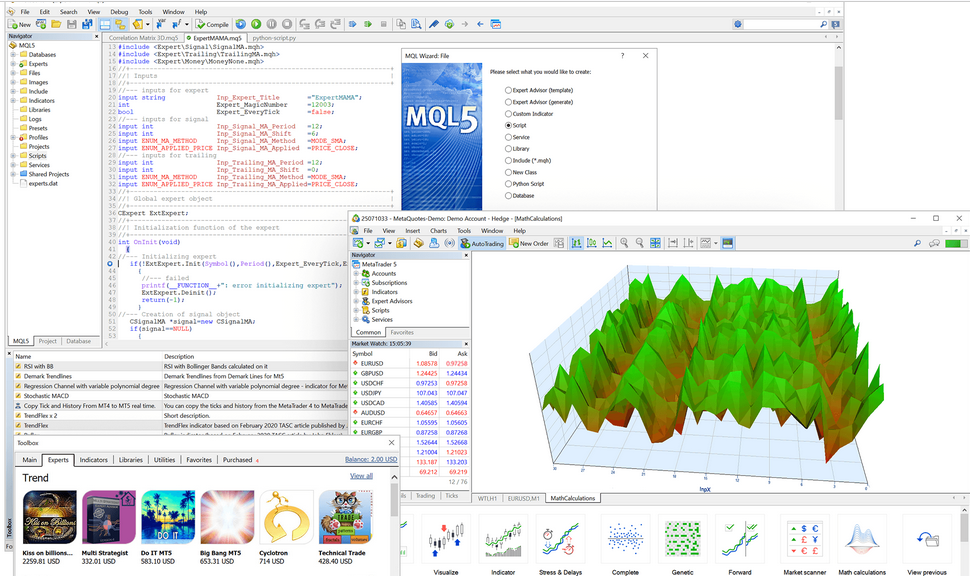This screenshot has width=970, height=576.
Task: Stop debugging with the stop icon
Action: click(x=287, y=25)
